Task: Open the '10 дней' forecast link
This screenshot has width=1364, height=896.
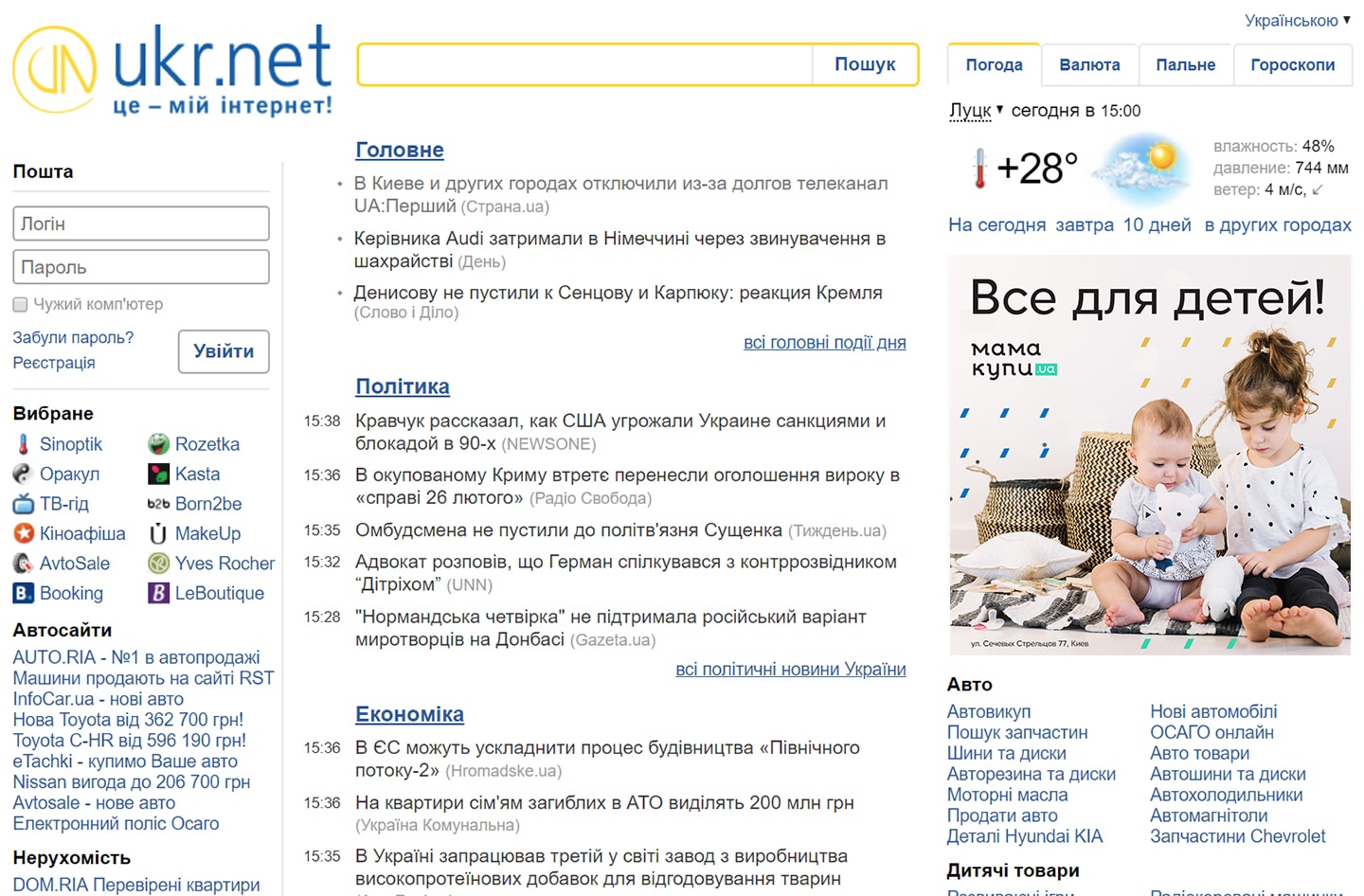Action: 1158,225
